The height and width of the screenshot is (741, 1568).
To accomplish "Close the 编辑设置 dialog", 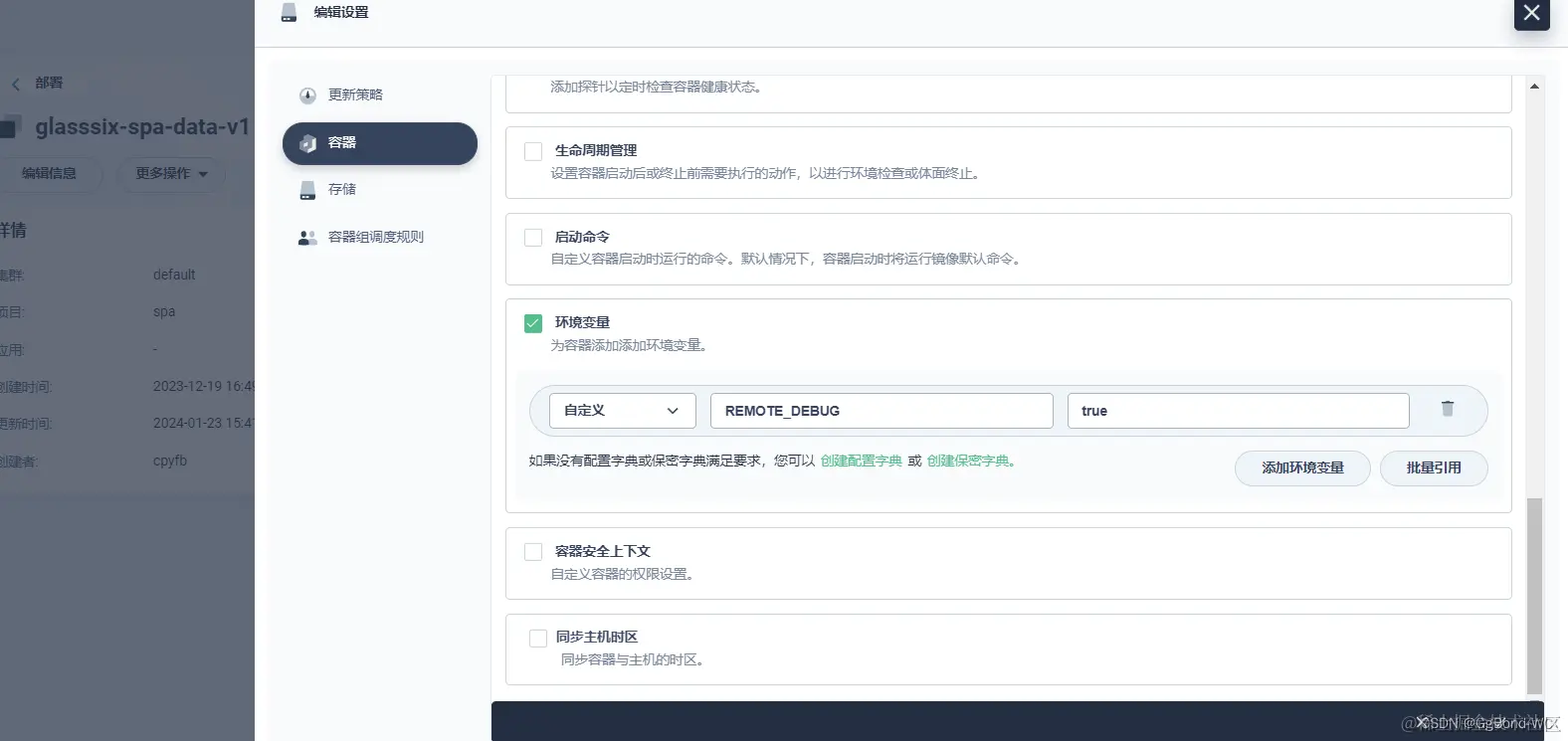I will tap(1531, 13).
